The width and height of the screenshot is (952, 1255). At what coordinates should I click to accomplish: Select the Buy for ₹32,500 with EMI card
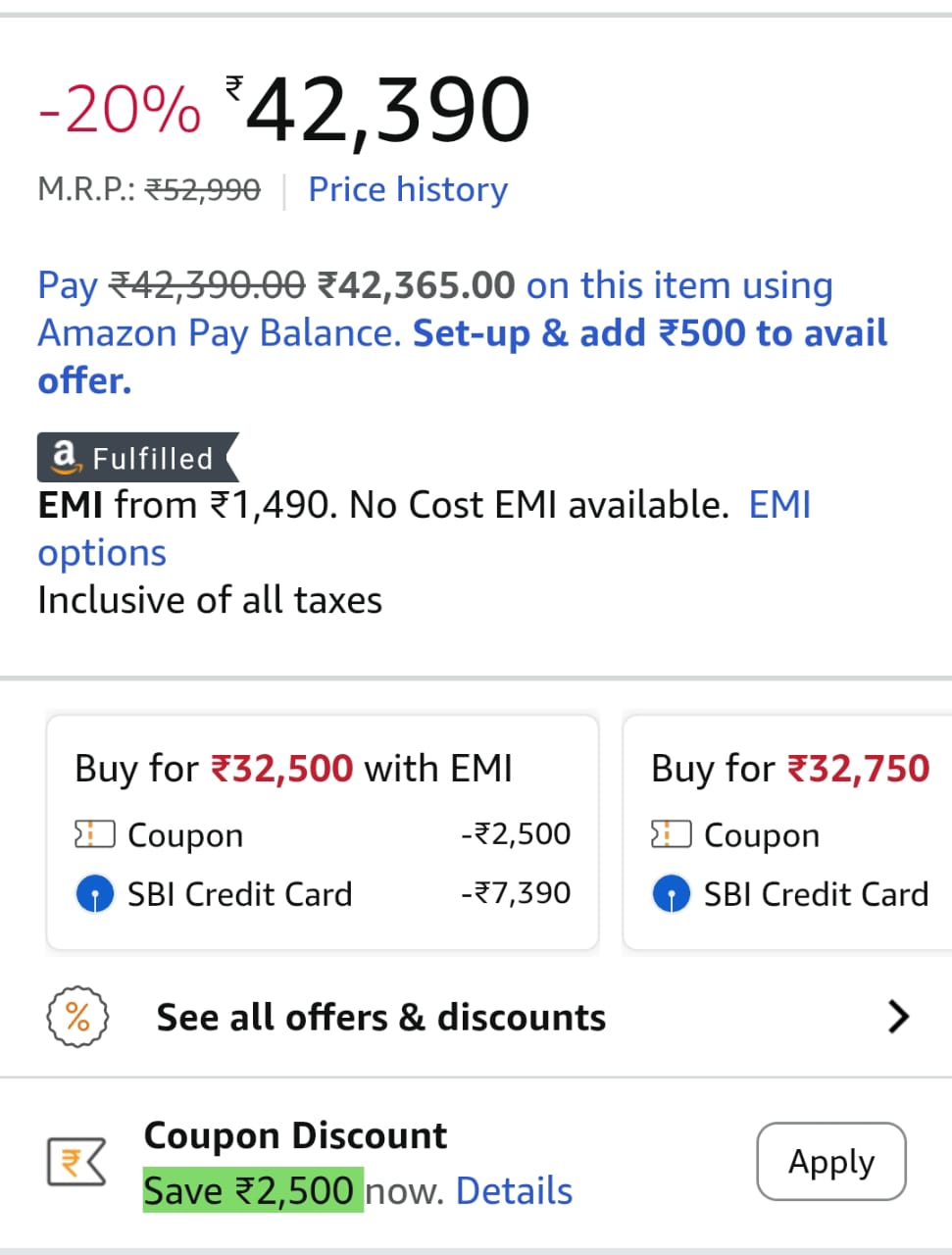(322, 832)
